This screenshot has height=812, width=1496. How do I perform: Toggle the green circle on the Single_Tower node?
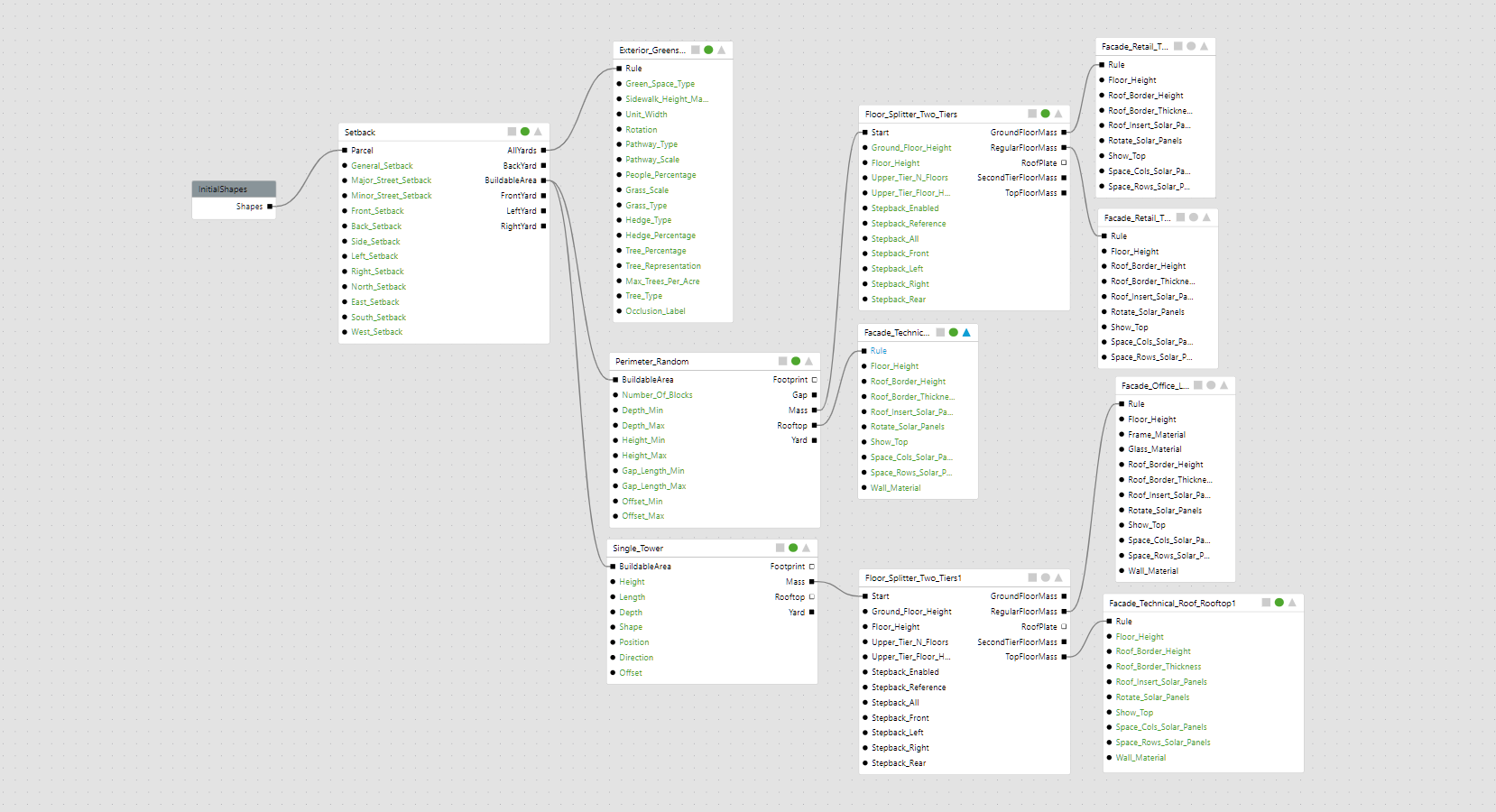(793, 548)
